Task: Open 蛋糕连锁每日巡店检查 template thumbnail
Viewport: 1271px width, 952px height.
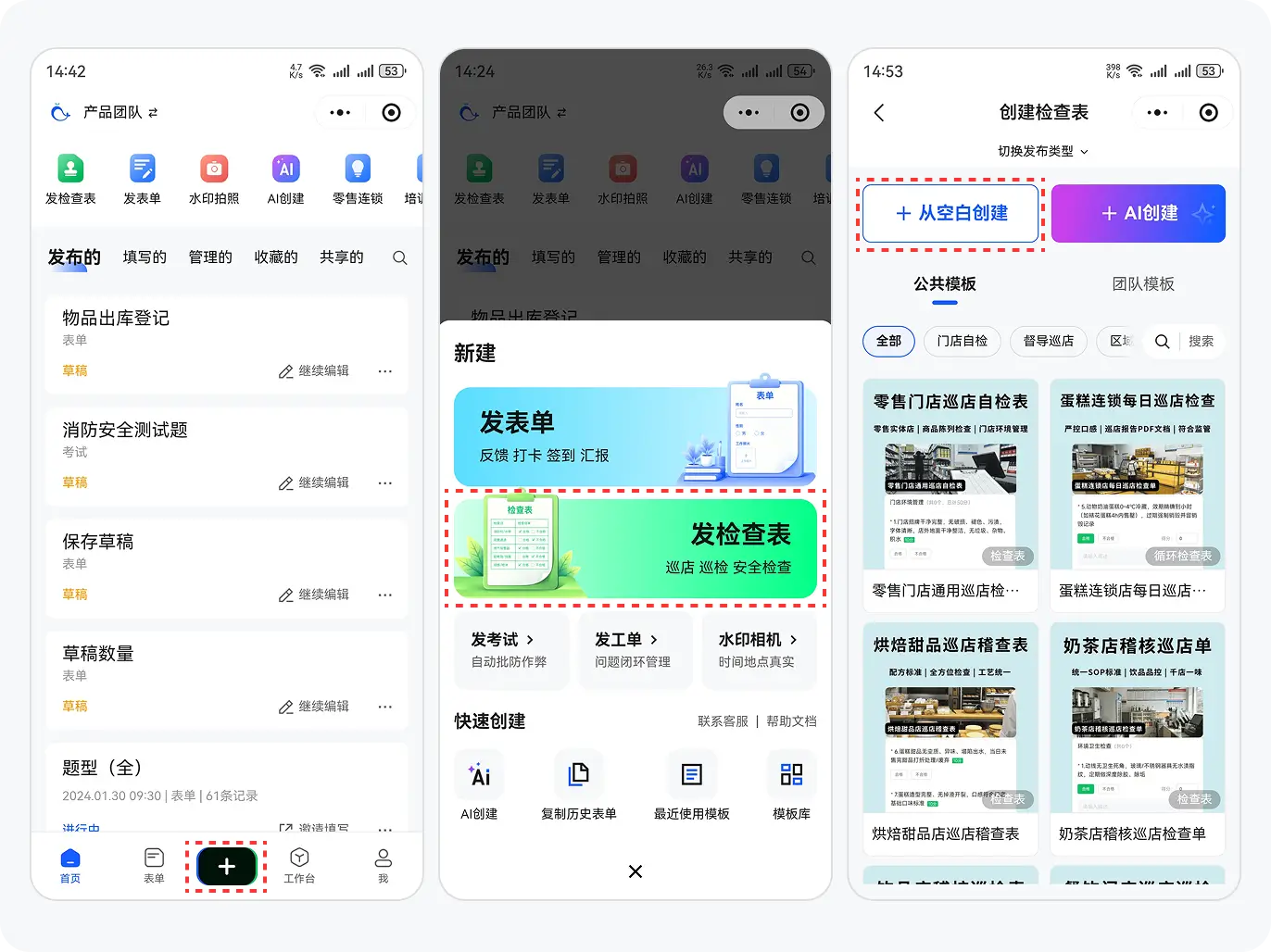Action: [x=1138, y=474]
